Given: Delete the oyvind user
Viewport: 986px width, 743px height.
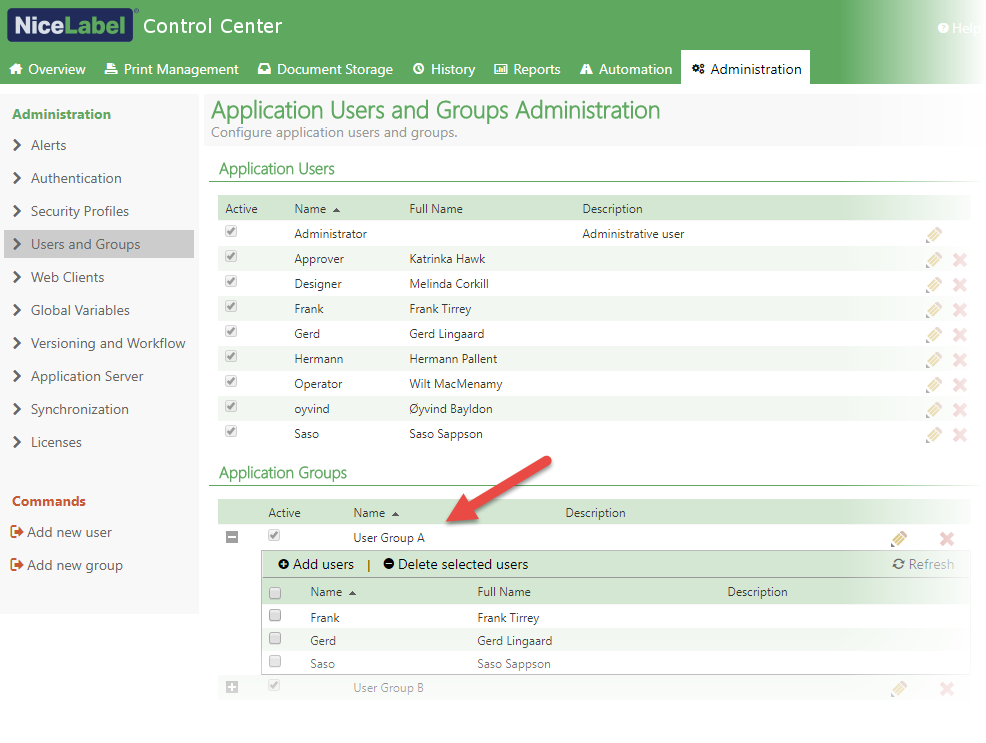Looking at the screenshot, I should (960, 410).
